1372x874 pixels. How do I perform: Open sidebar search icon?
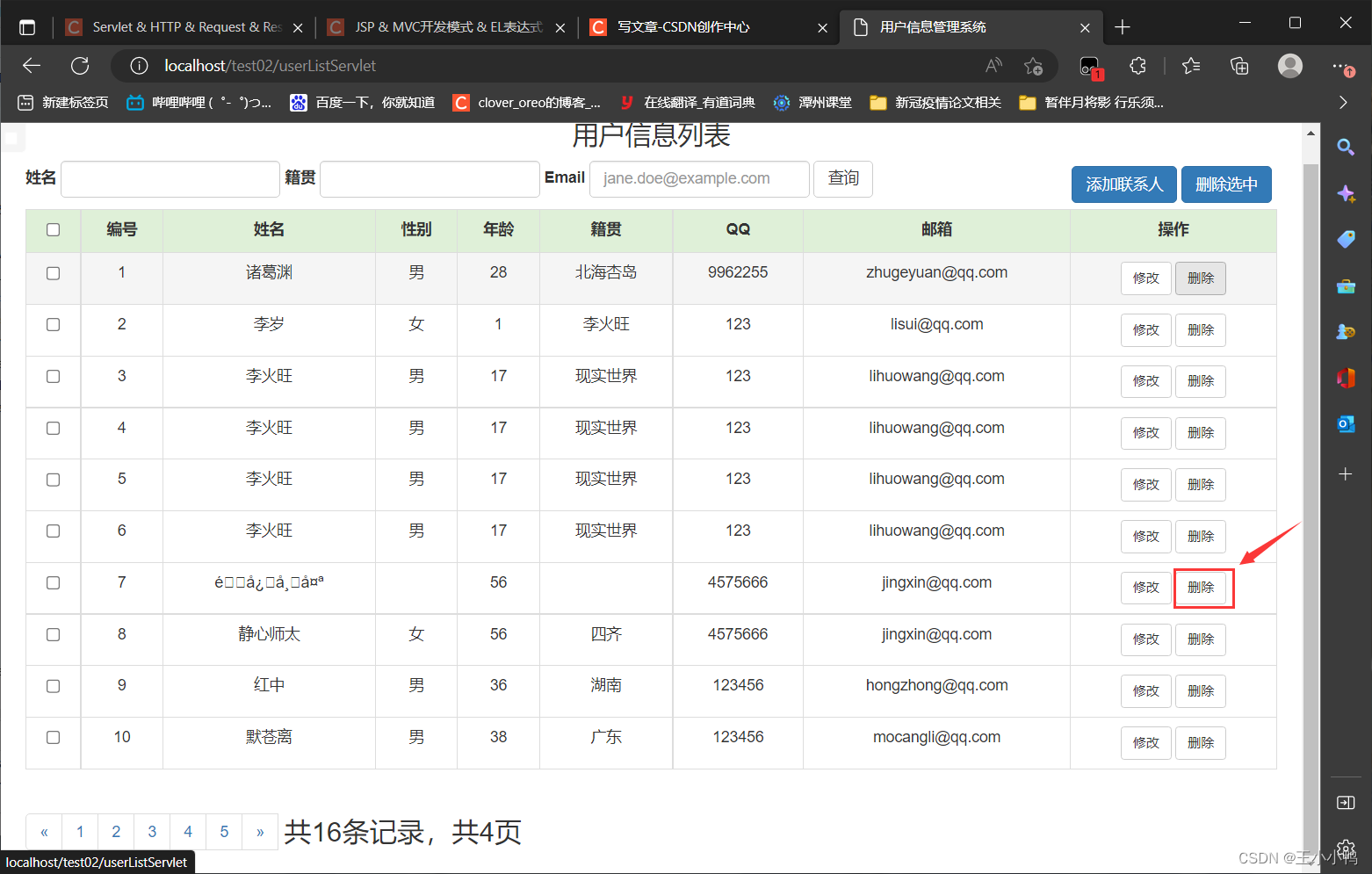[x=1345, y=147]
